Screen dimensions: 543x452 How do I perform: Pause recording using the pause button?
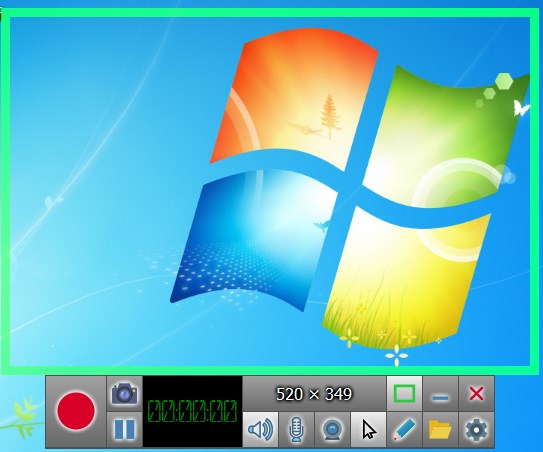click(x=124, y=429)
